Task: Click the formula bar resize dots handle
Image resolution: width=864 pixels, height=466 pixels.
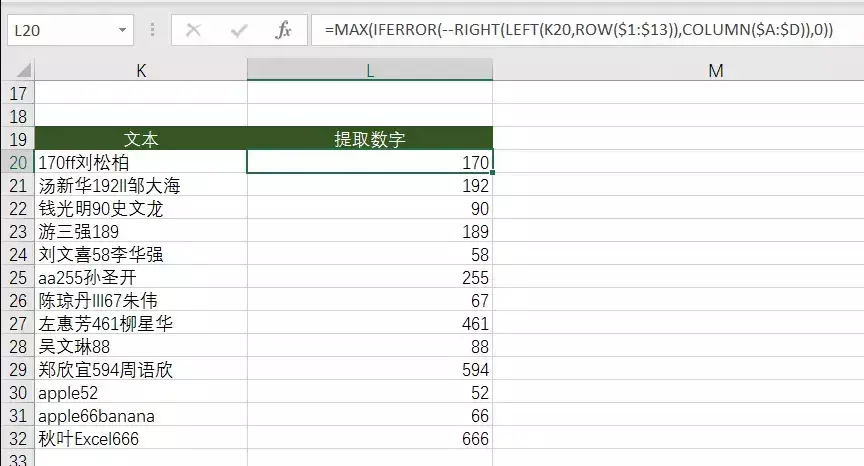Action: 152,30
